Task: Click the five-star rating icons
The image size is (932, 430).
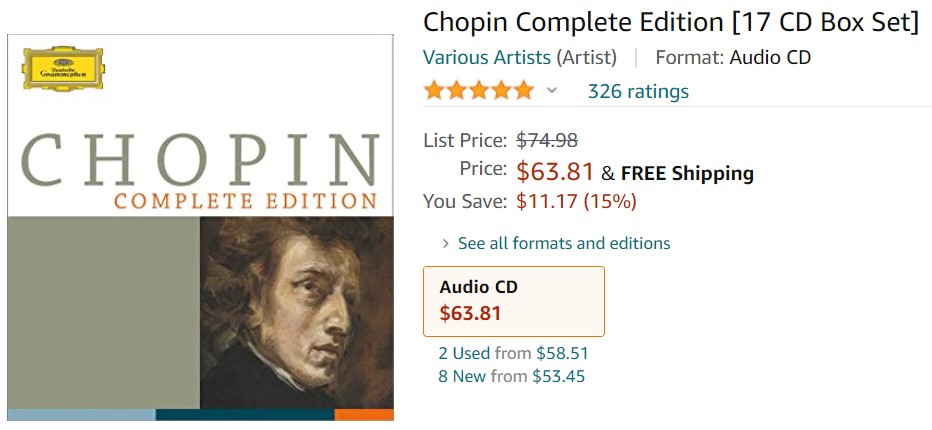Action: 478,91
